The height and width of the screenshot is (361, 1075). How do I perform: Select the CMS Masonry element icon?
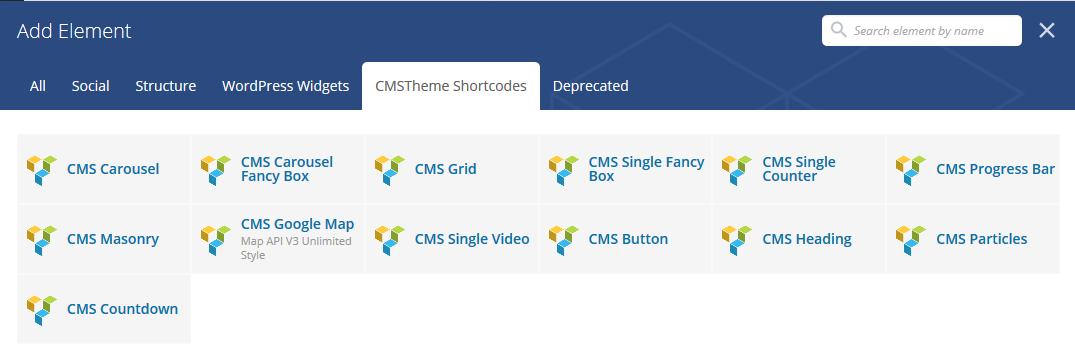click(41, 240)
